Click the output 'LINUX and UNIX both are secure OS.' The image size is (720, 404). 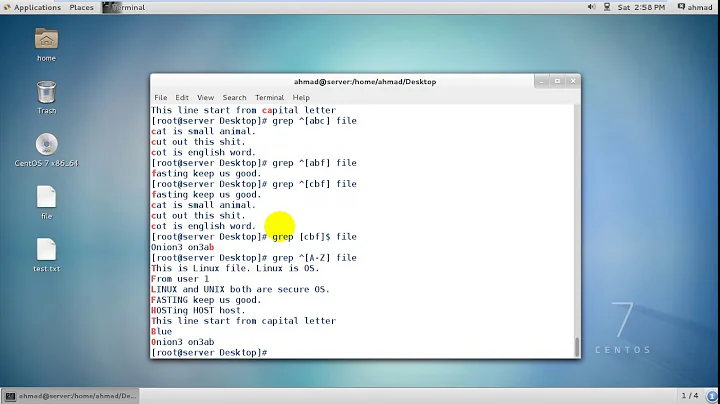[240, 289]
